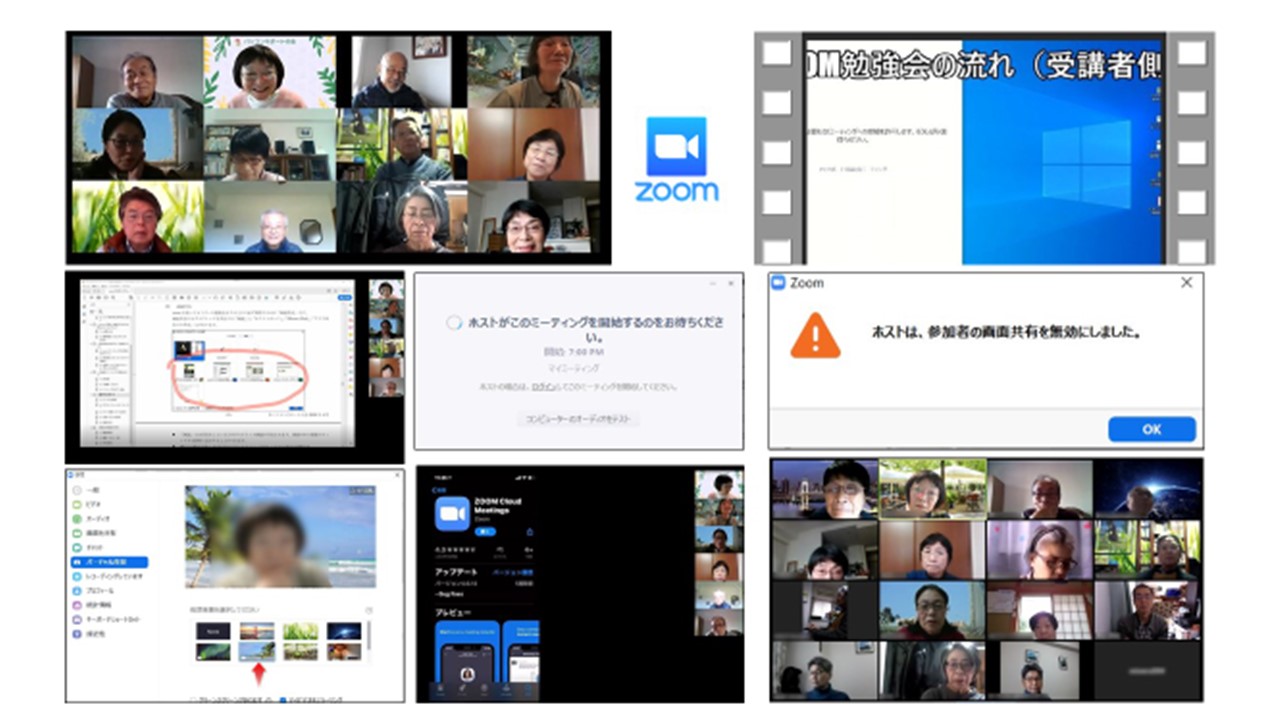Tap the first preview screenshot under プレビュー
Image resolution: width=1280 pixels, height=720 pixels.
tap(467, 651)
